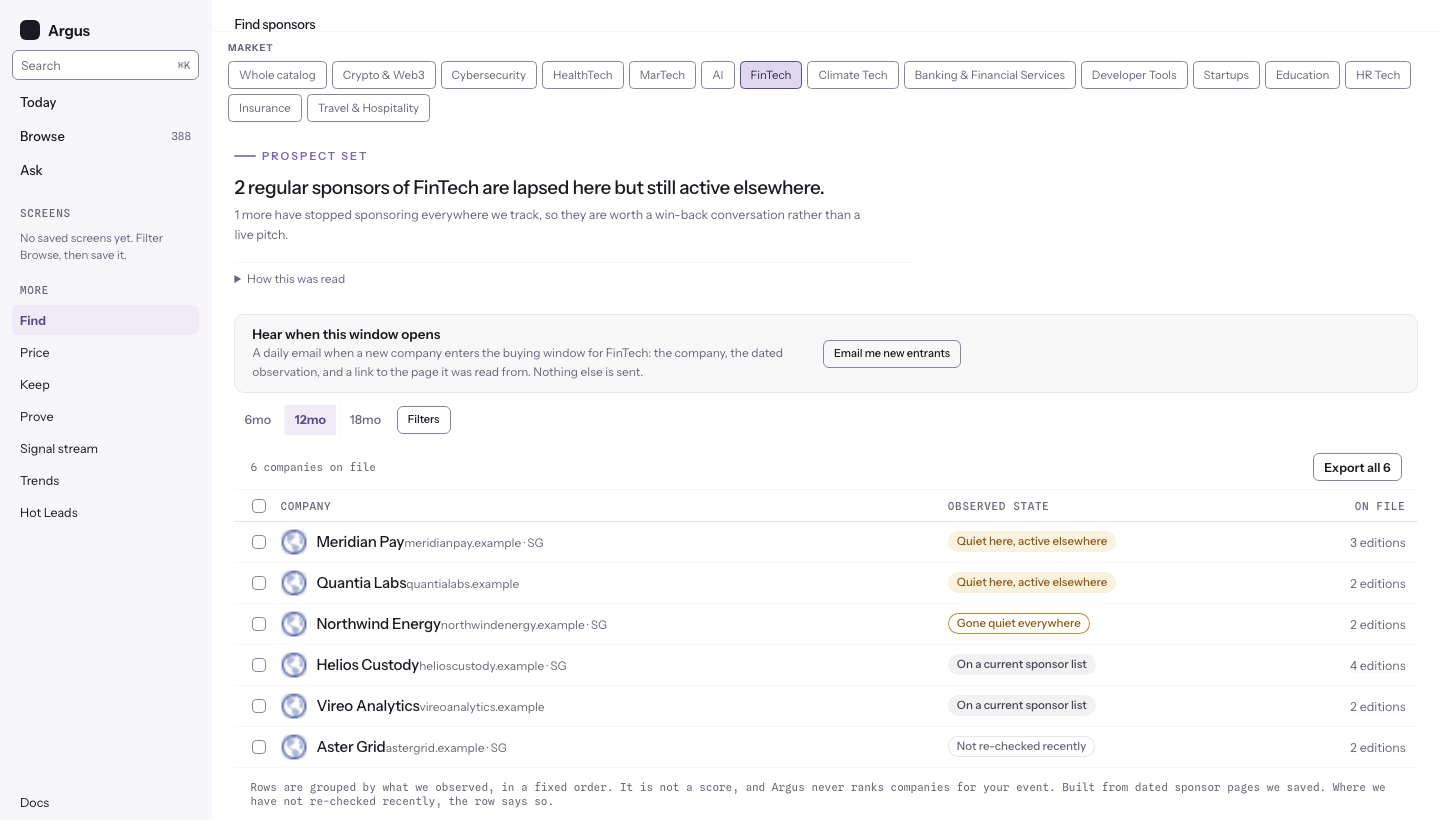The height and width of the screenshot is (820, 1440).
Task: Click the Email me new entrants button
Action: point(892,354)
